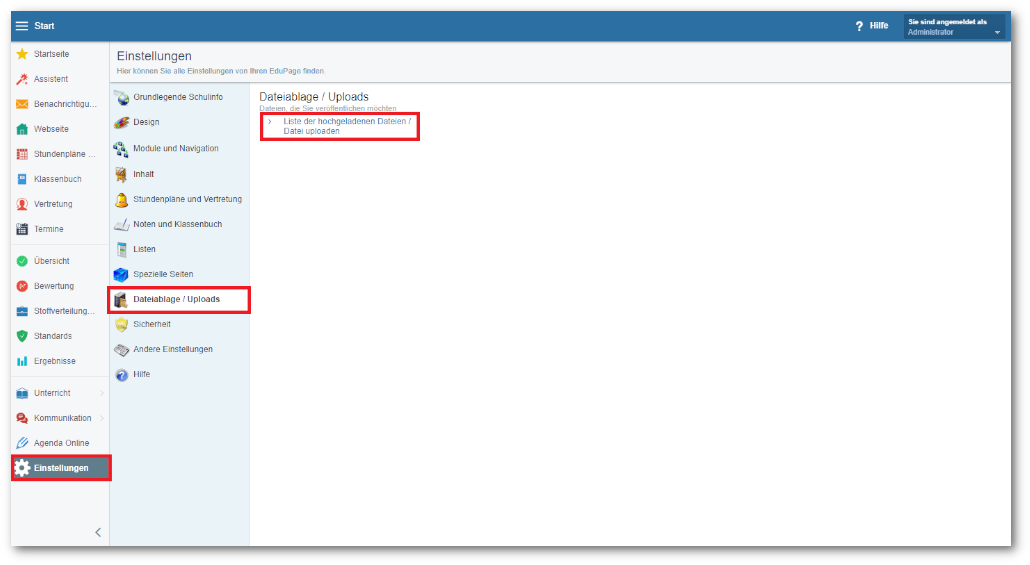The height and width of the screenshot is (565, 1030).
Task: Click the Stundenpläne grid icon
Action: (22, 154)
